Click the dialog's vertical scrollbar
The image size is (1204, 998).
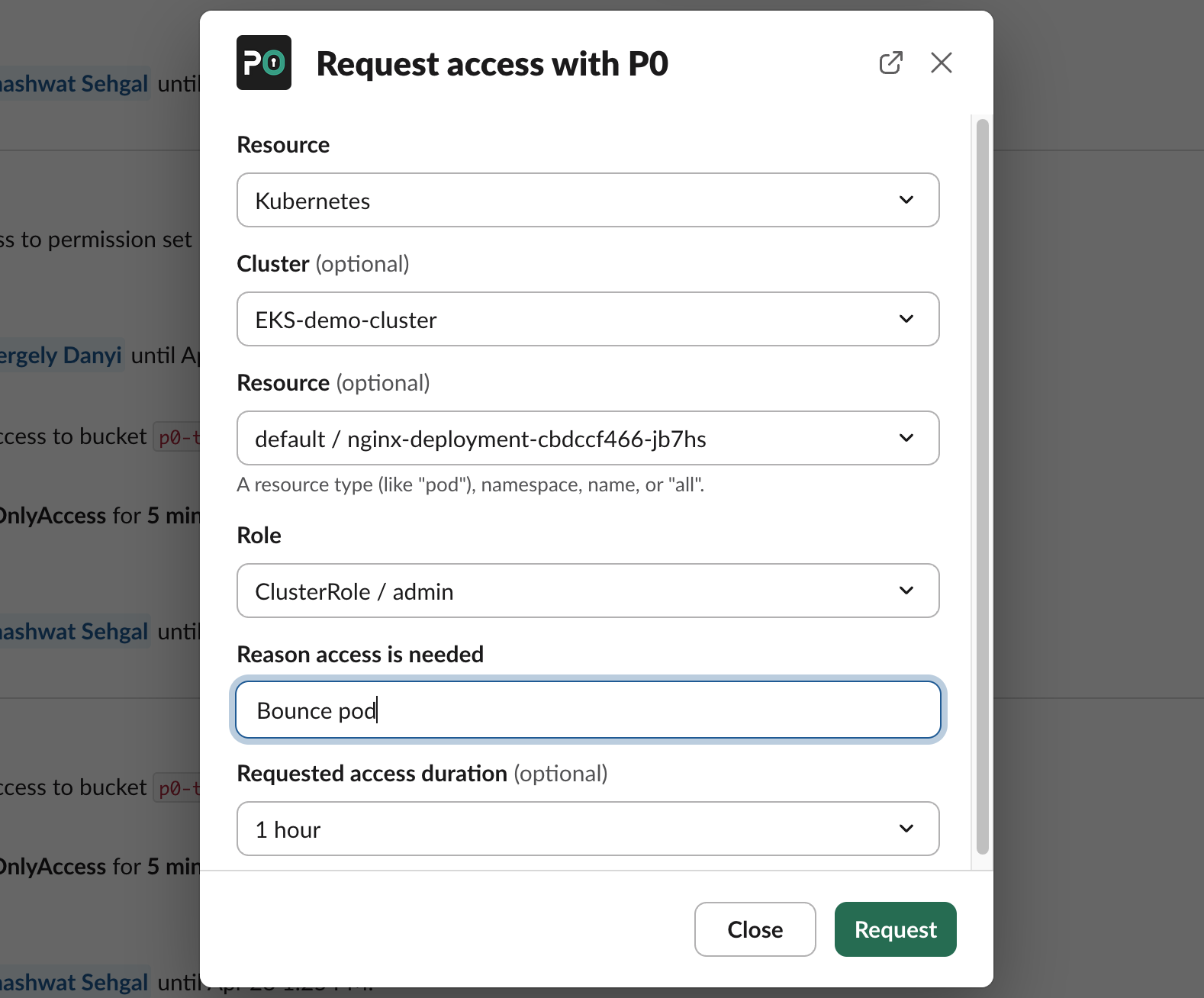pos(982,488)
